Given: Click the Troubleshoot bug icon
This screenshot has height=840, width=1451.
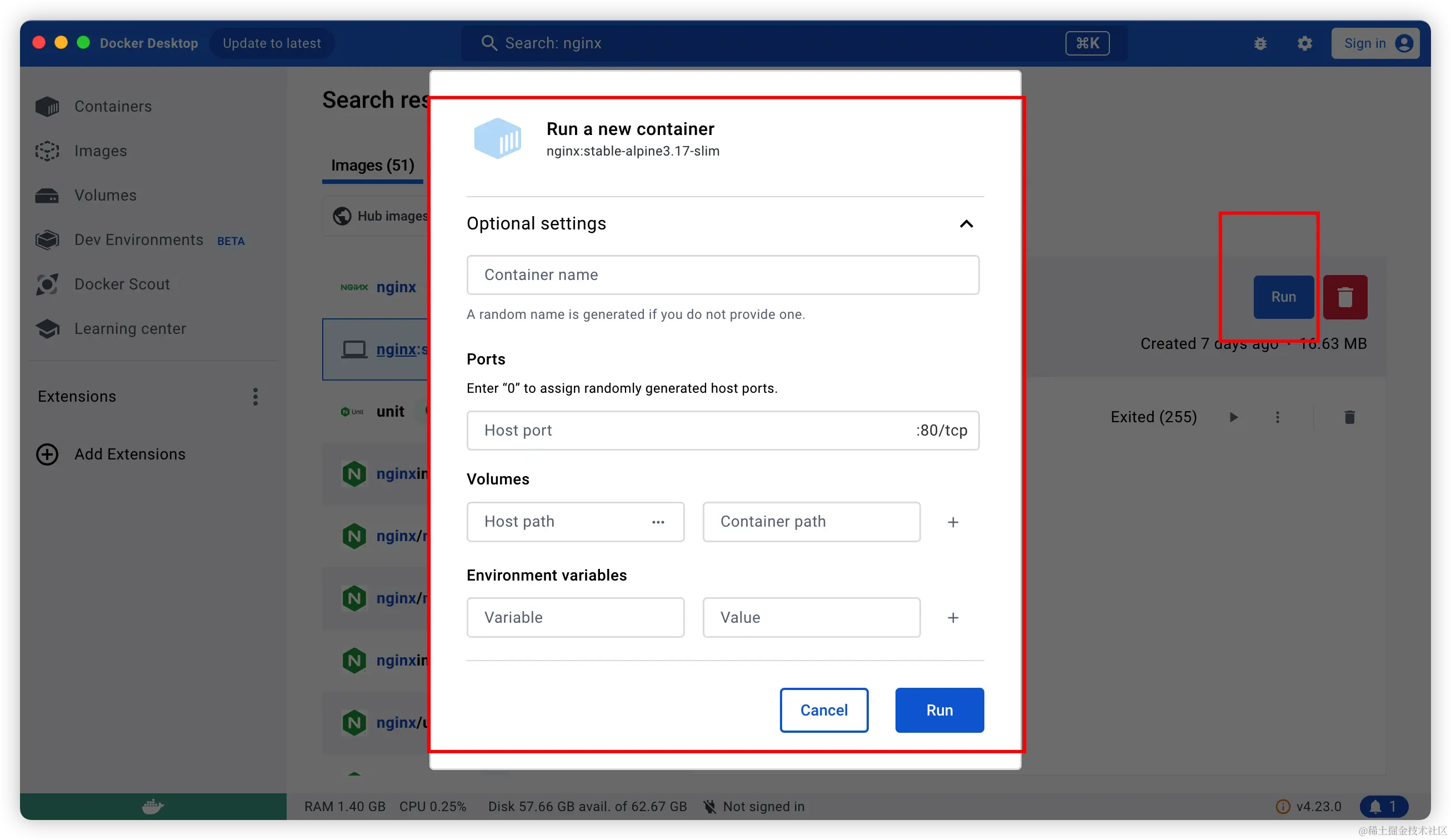Looking at the screenshot, I should tap(1260, 44).
